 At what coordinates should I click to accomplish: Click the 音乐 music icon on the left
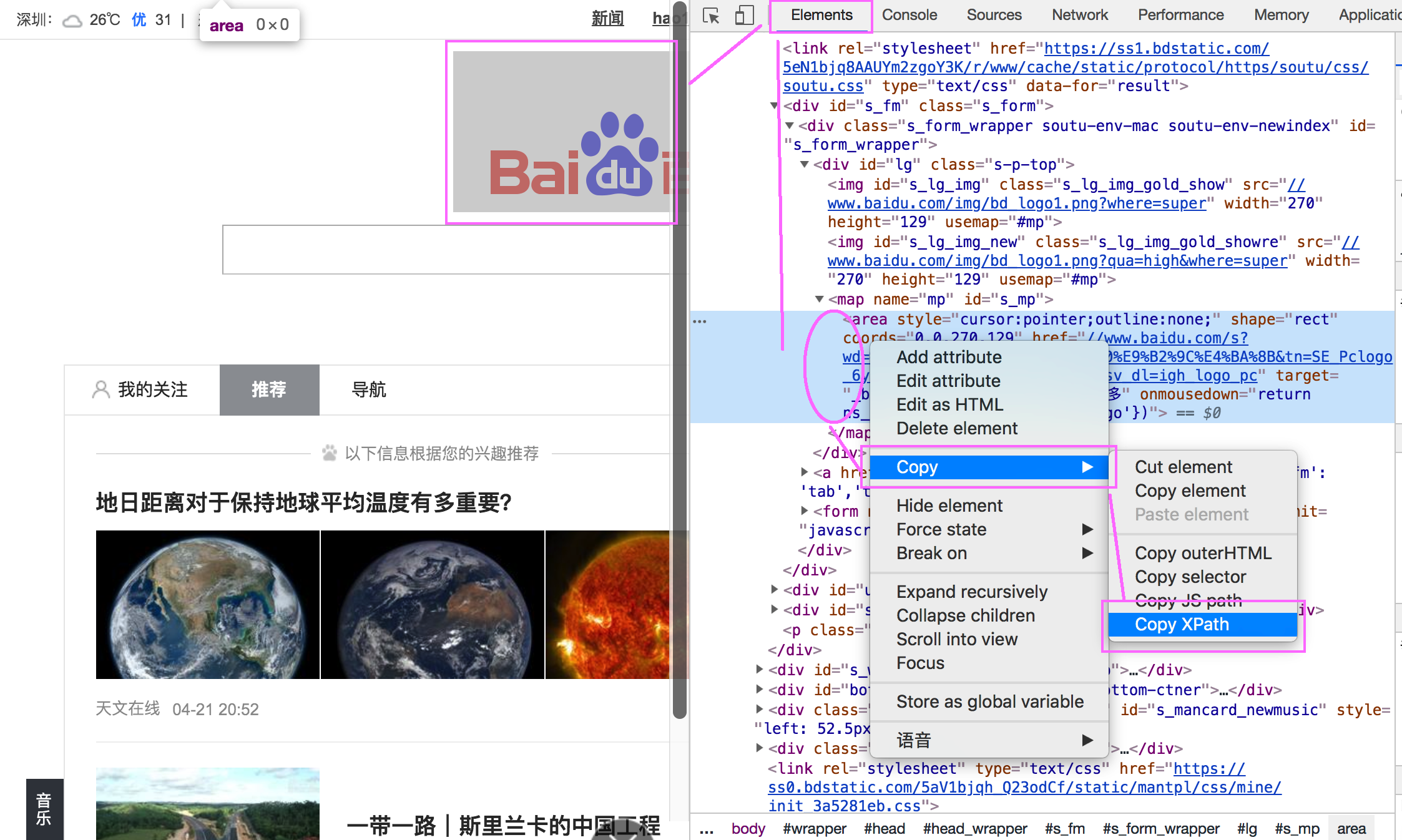click(x=44, y=809)
